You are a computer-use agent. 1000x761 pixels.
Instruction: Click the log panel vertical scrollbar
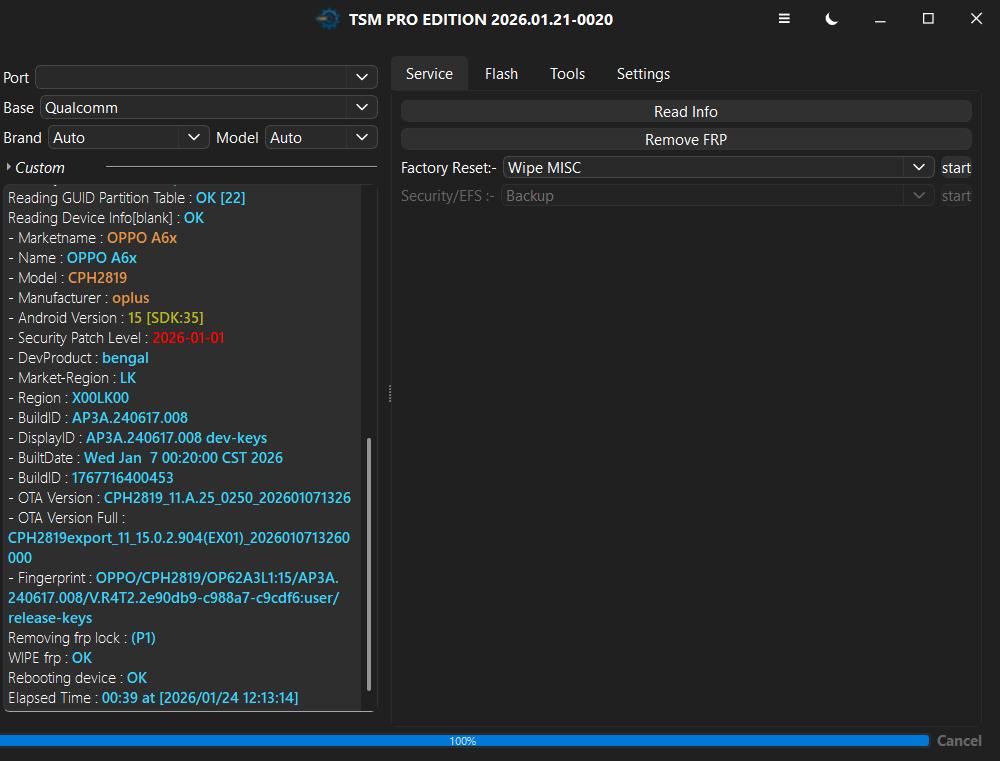[x=369, y=564]
